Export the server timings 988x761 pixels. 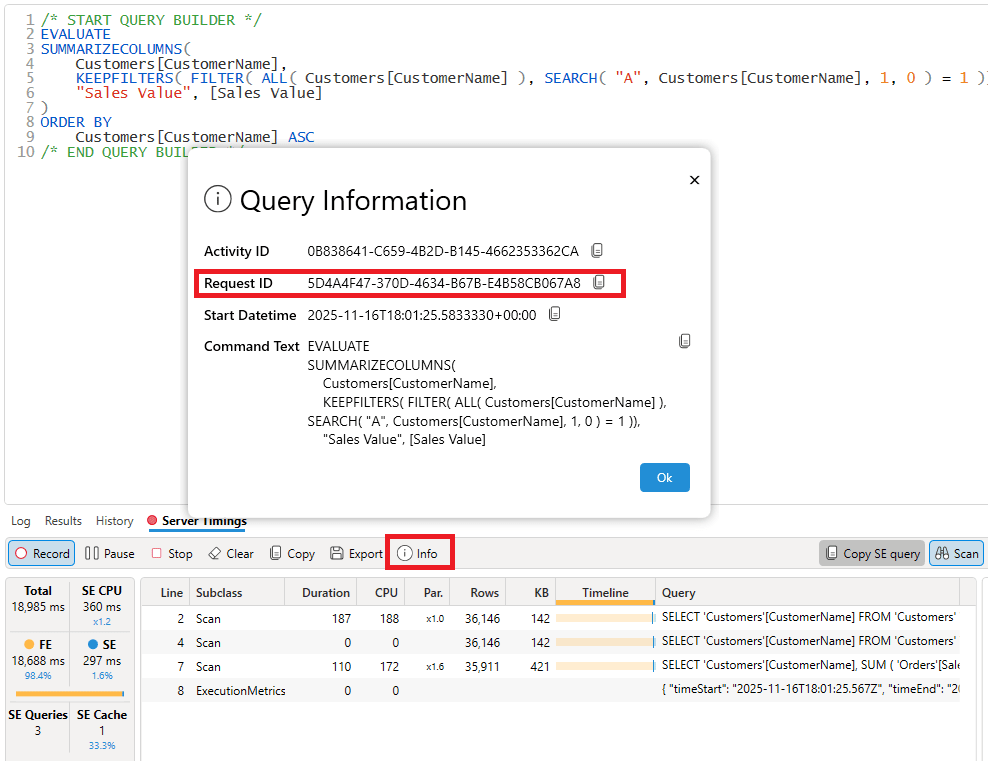pyautogui.click(x=356, y=553)
